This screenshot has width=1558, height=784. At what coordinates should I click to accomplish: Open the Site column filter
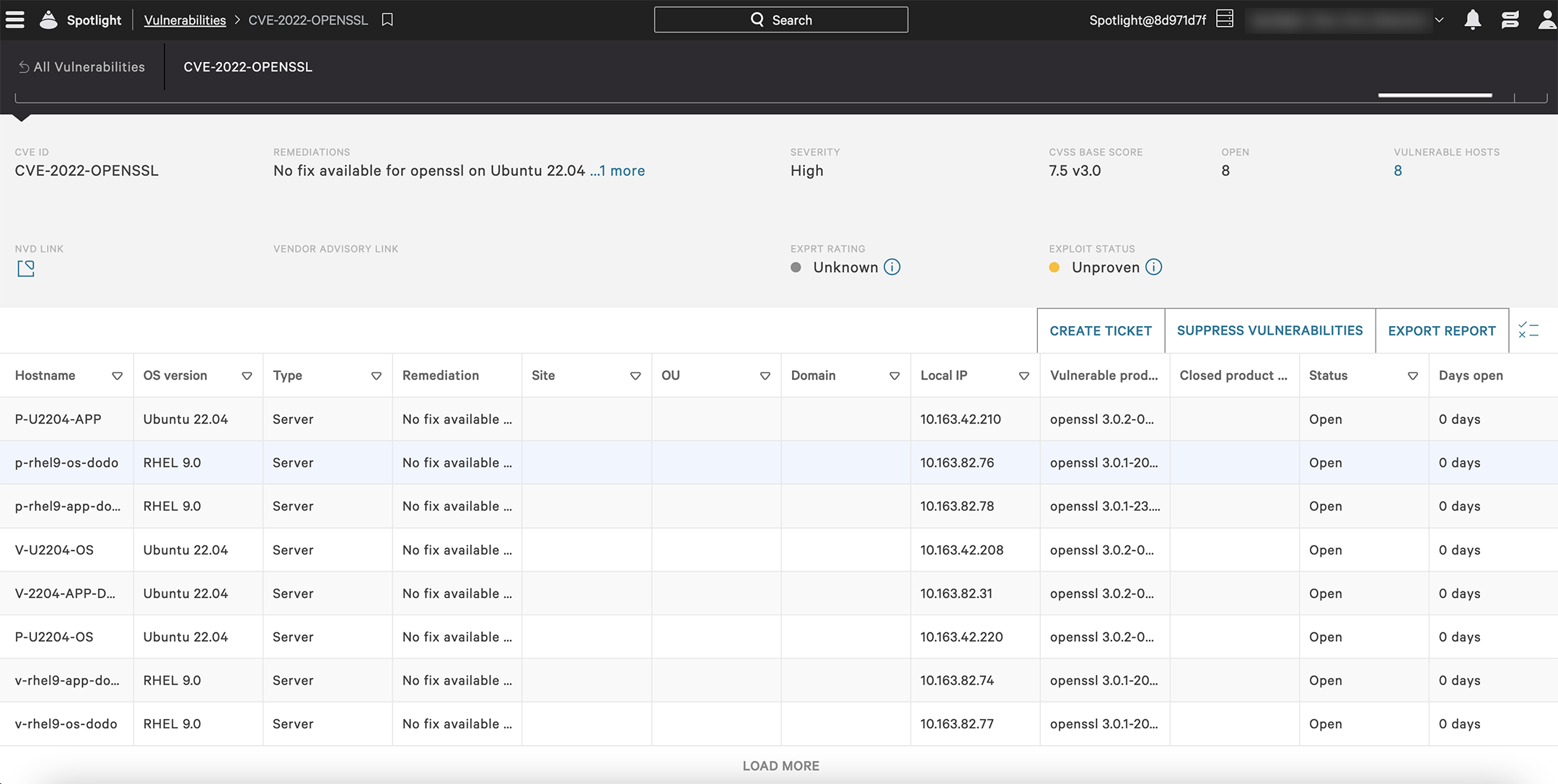[635, 376]
